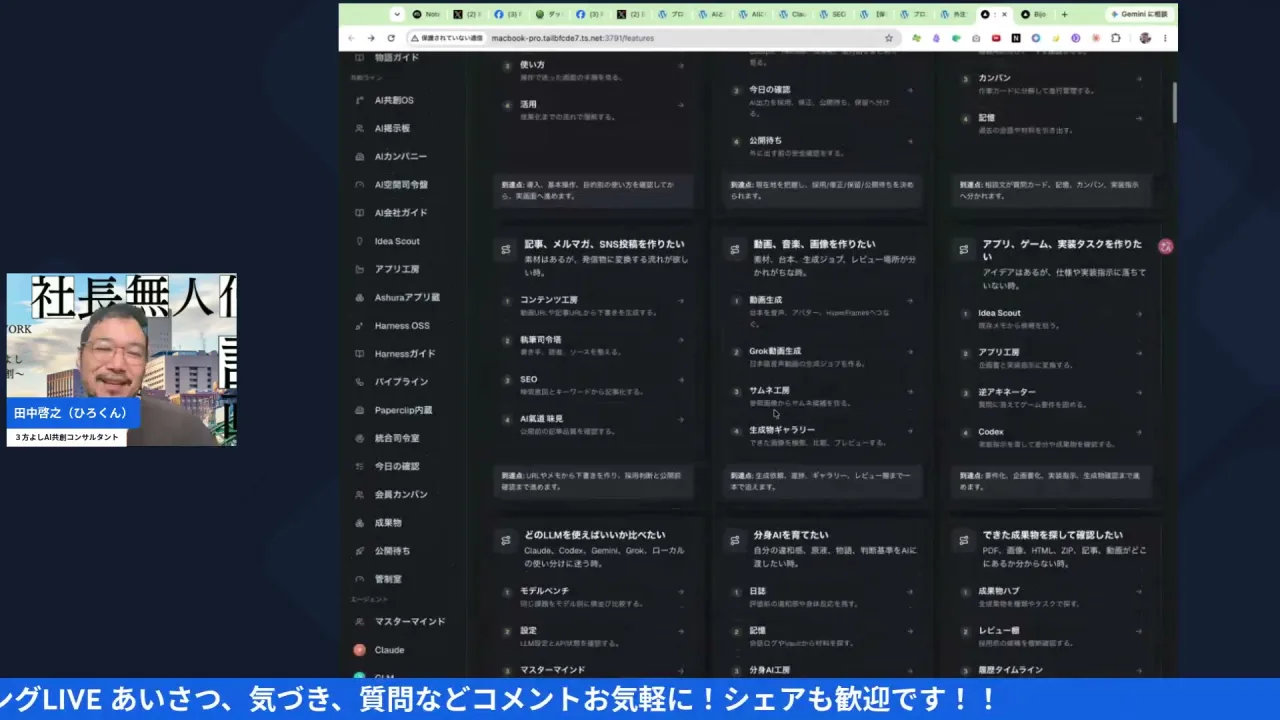
Task: Open 管制室 icon in sidebar
Action: (x=360, y=579)
